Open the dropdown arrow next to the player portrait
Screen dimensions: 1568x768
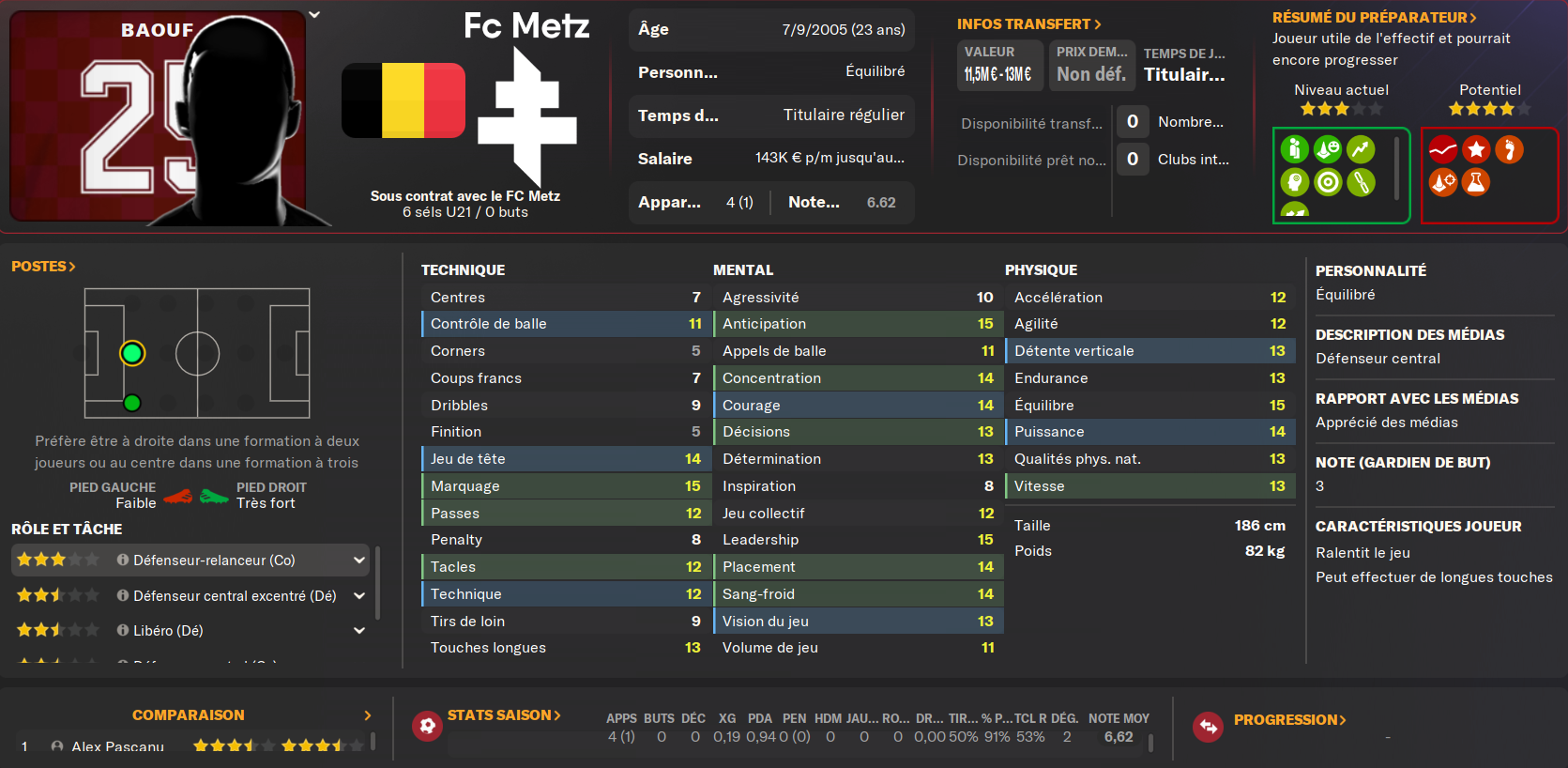pos(314,15)
